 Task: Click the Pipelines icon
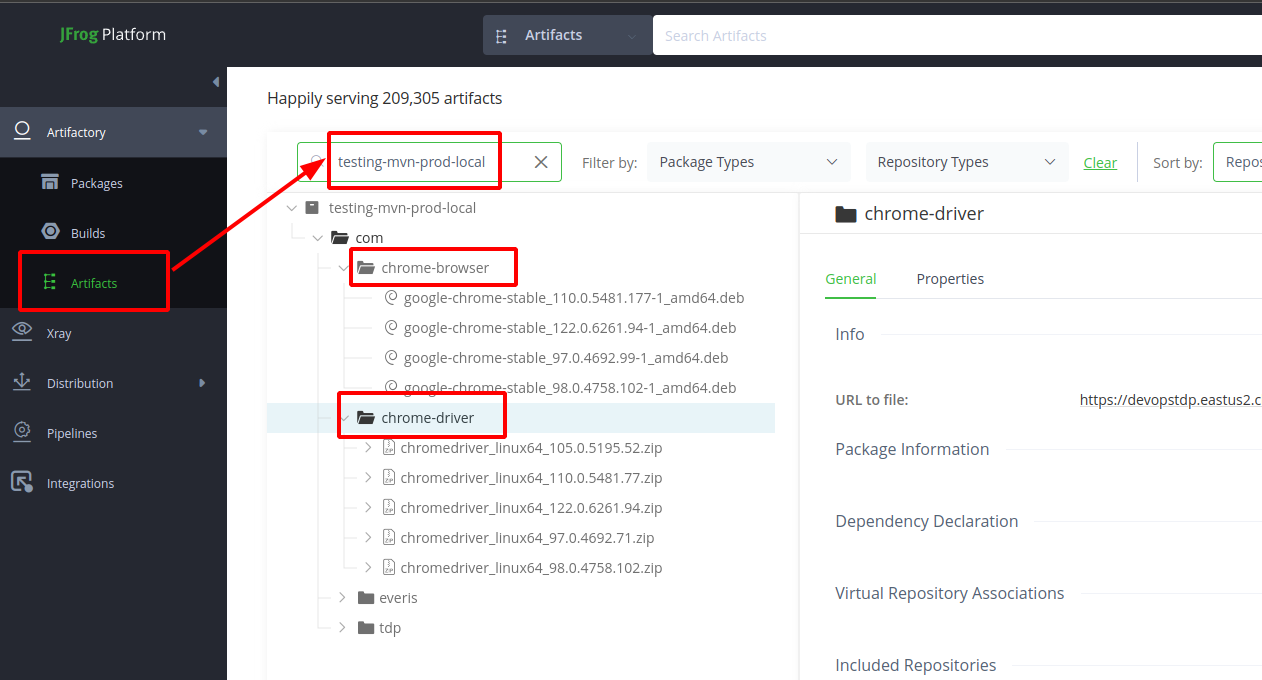pyautogui.click(x=21, y=432)
